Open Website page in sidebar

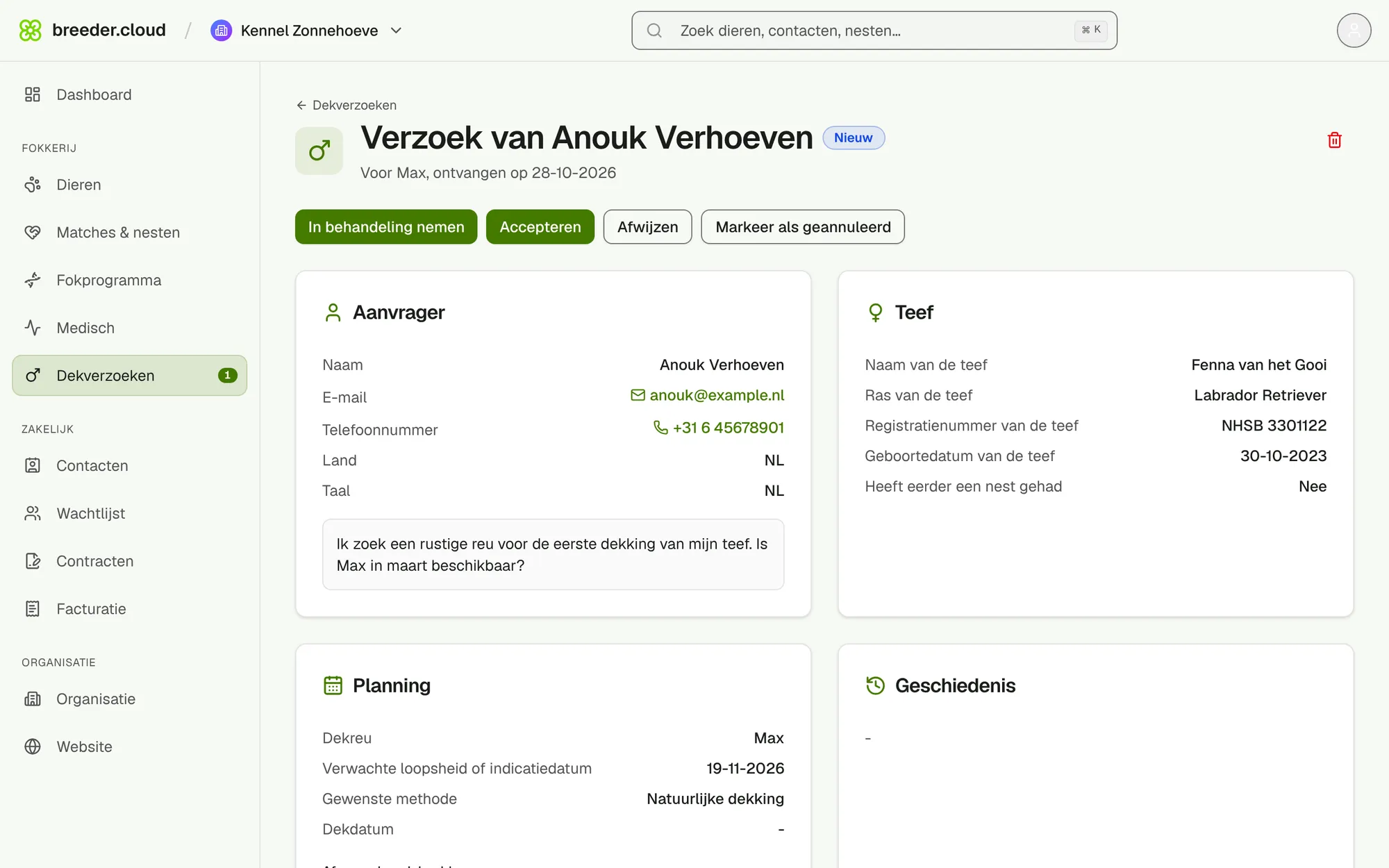tap(130, 746)
